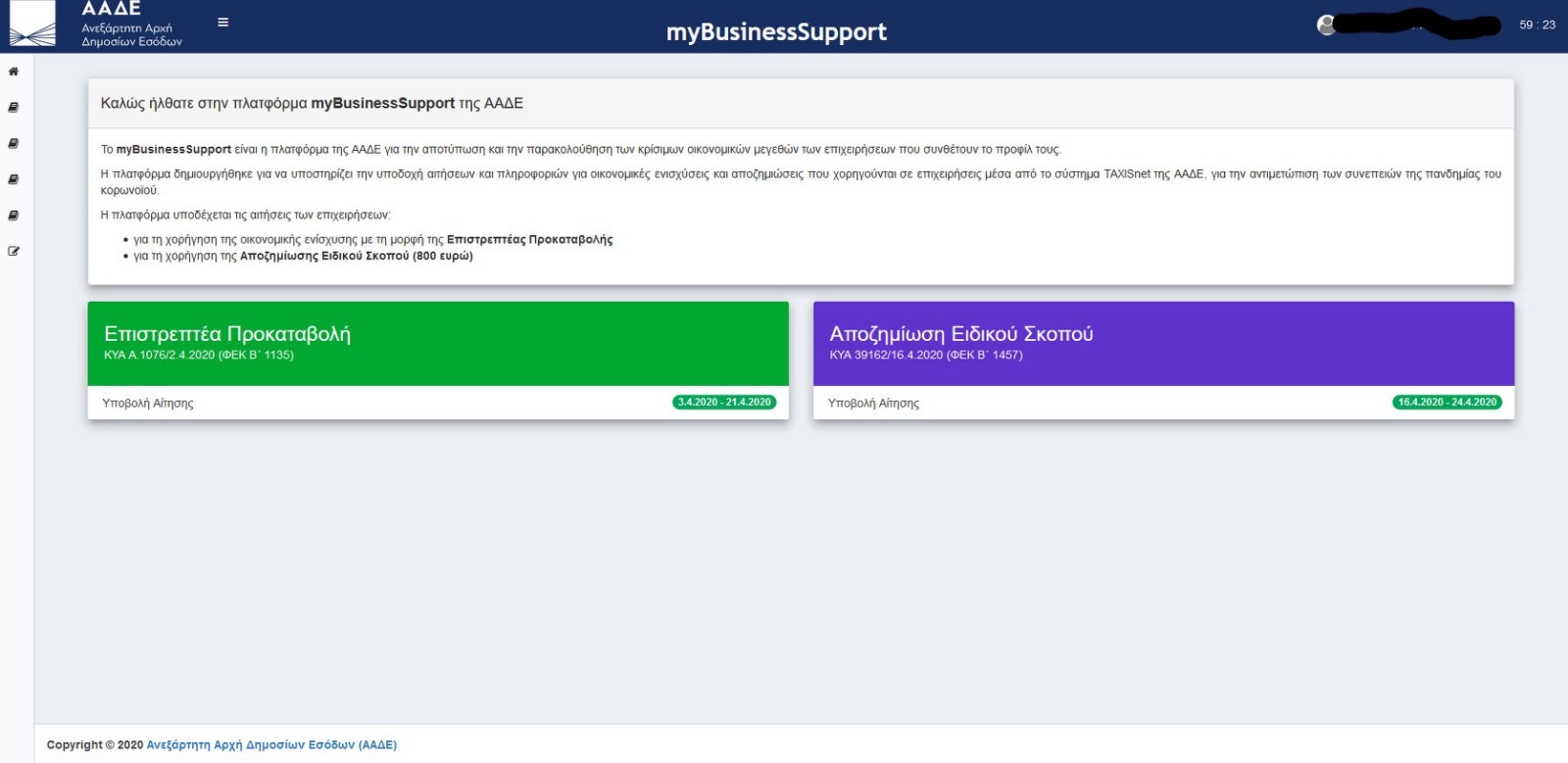Click Υποβολή Αίτησης under the purple card

pos(873,404)
